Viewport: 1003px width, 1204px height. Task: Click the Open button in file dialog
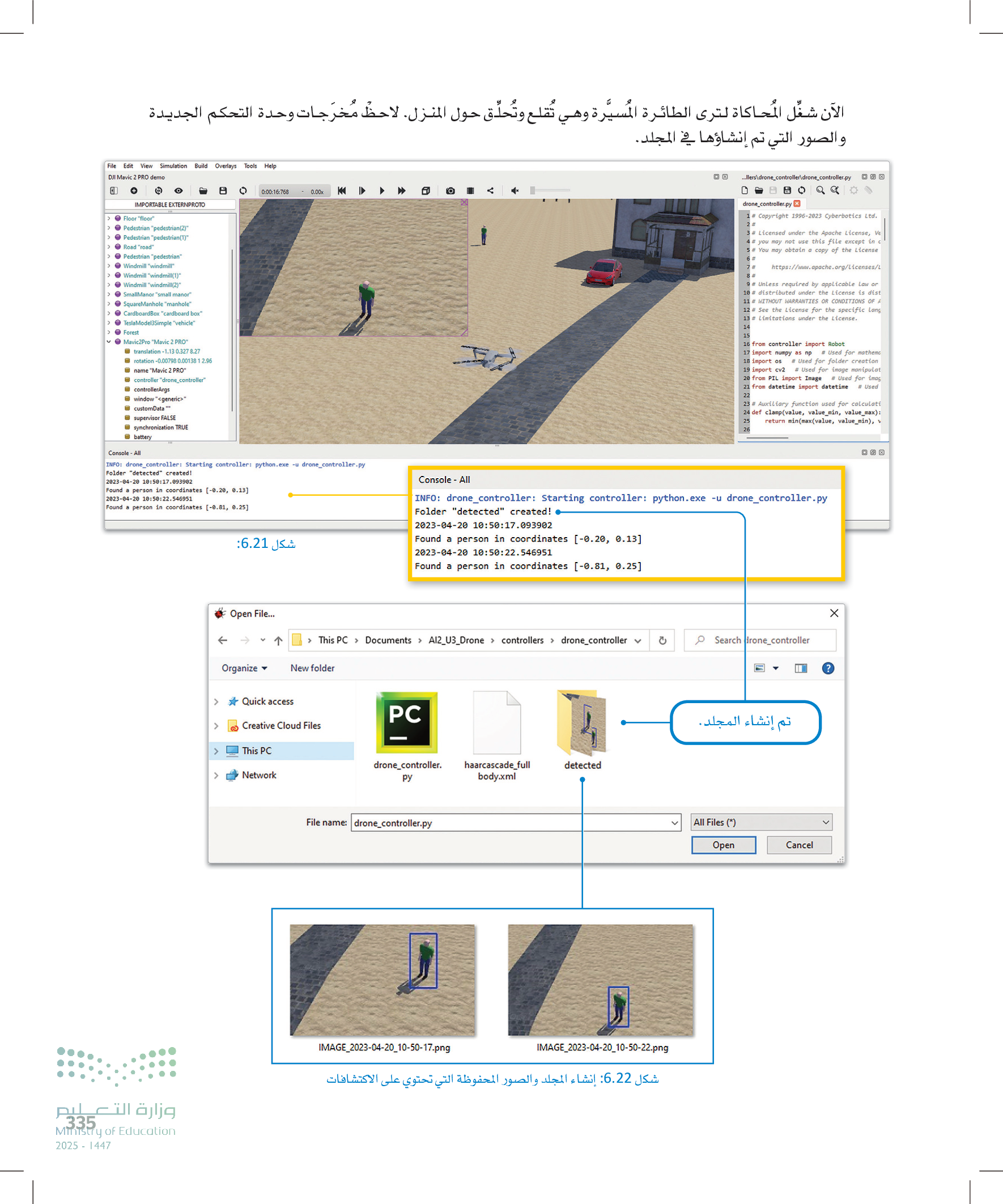click(722, 845)
